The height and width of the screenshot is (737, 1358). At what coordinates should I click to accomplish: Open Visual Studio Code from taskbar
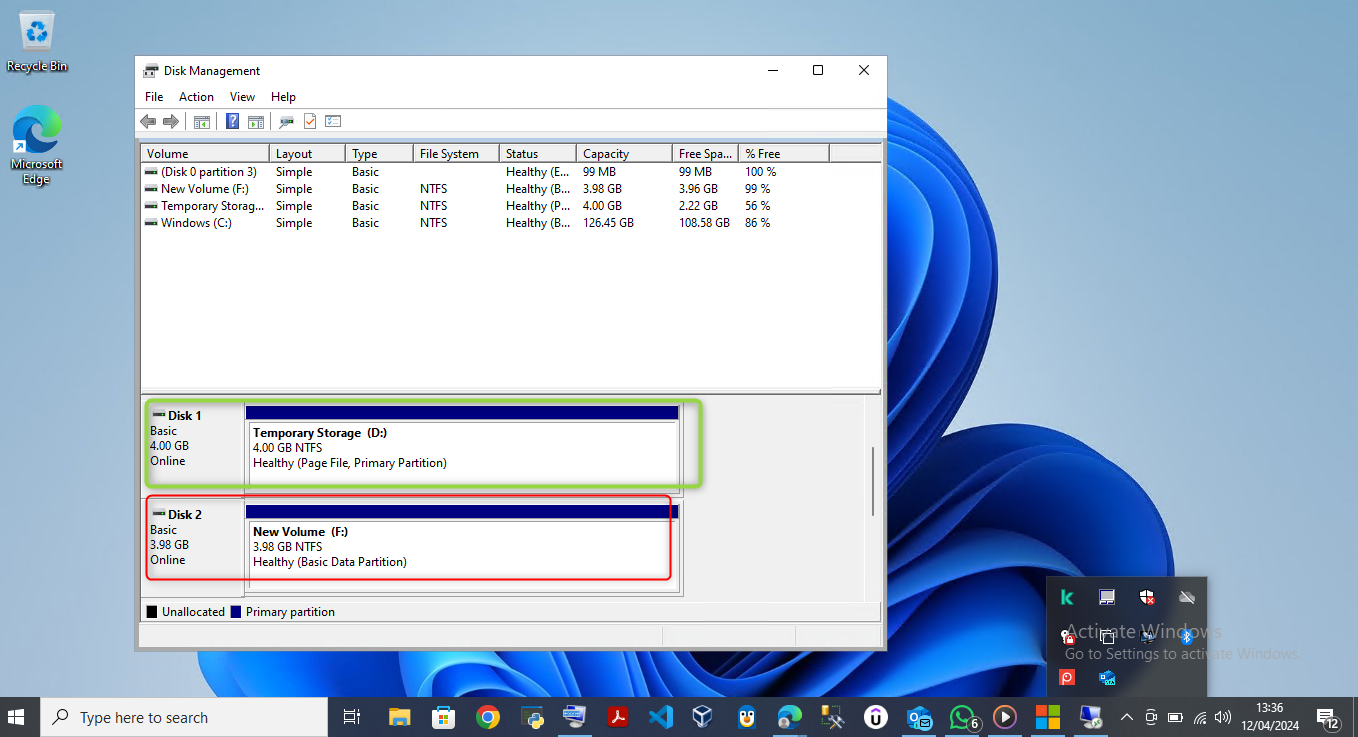pyautogui.click(x=660, y=717)
